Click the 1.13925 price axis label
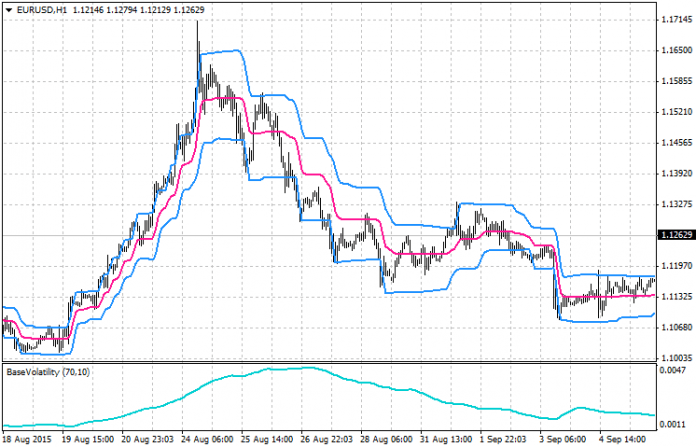This screenshot has height=447, width=696. tap(673, 173)
